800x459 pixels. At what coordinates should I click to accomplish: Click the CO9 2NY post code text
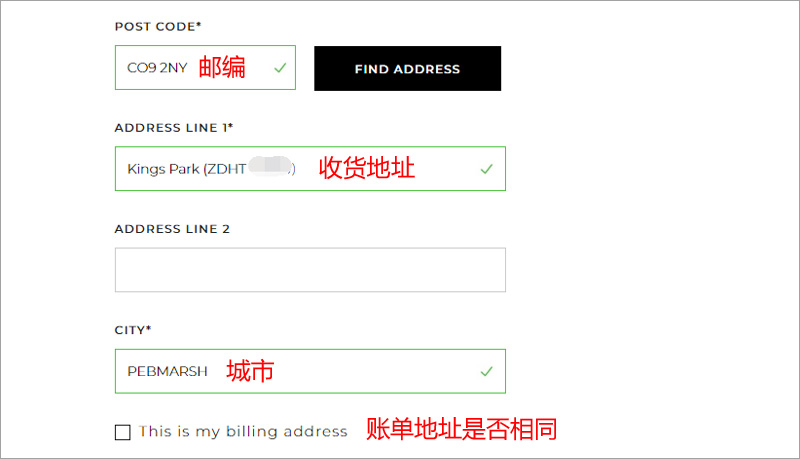(x=157, y=69)
